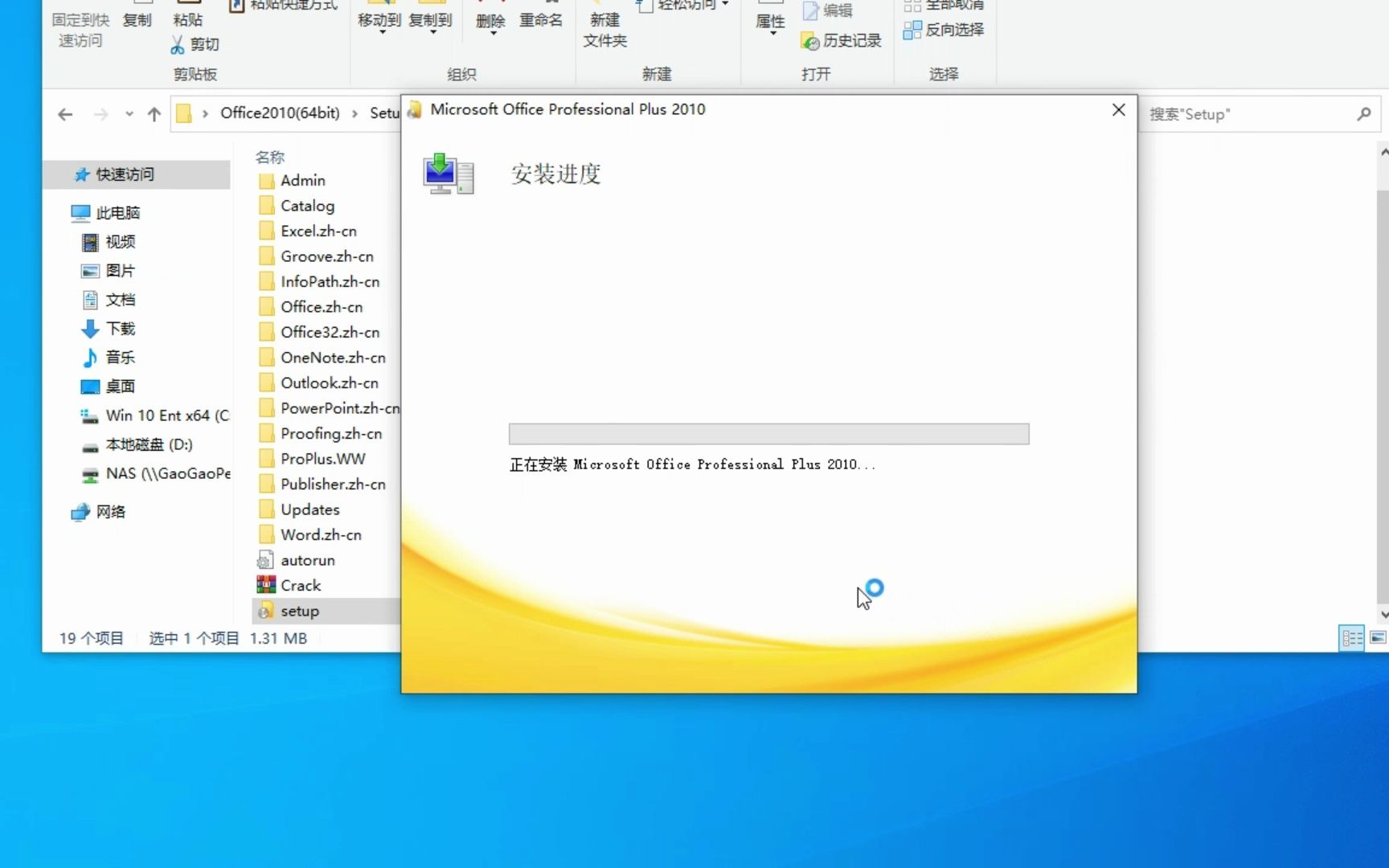Select the Catalog folder
1389x868 pixels.
coord(297,207)
